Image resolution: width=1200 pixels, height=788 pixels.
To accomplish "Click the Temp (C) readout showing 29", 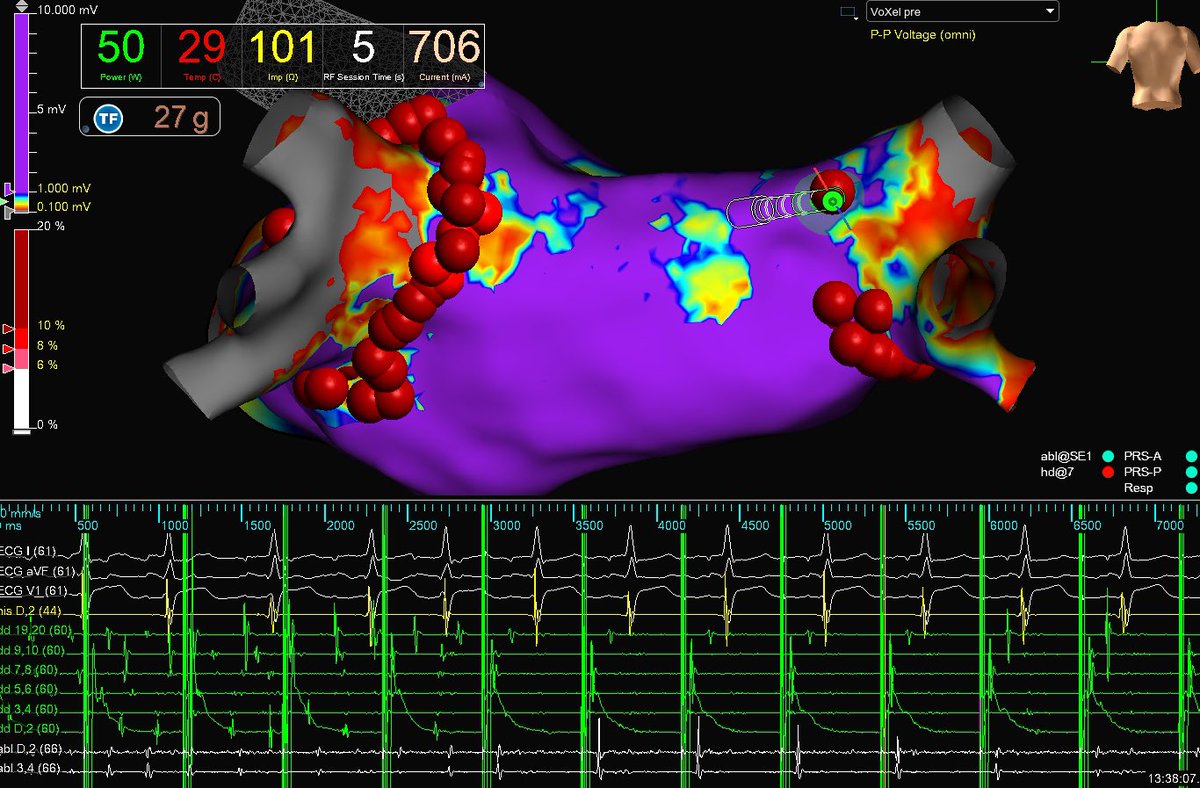I will coord(202,54).
